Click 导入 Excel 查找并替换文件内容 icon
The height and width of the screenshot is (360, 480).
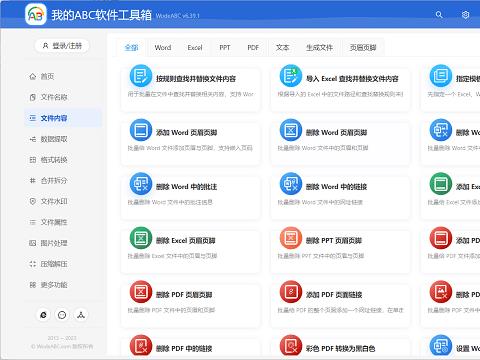click(x=291, y=76)
